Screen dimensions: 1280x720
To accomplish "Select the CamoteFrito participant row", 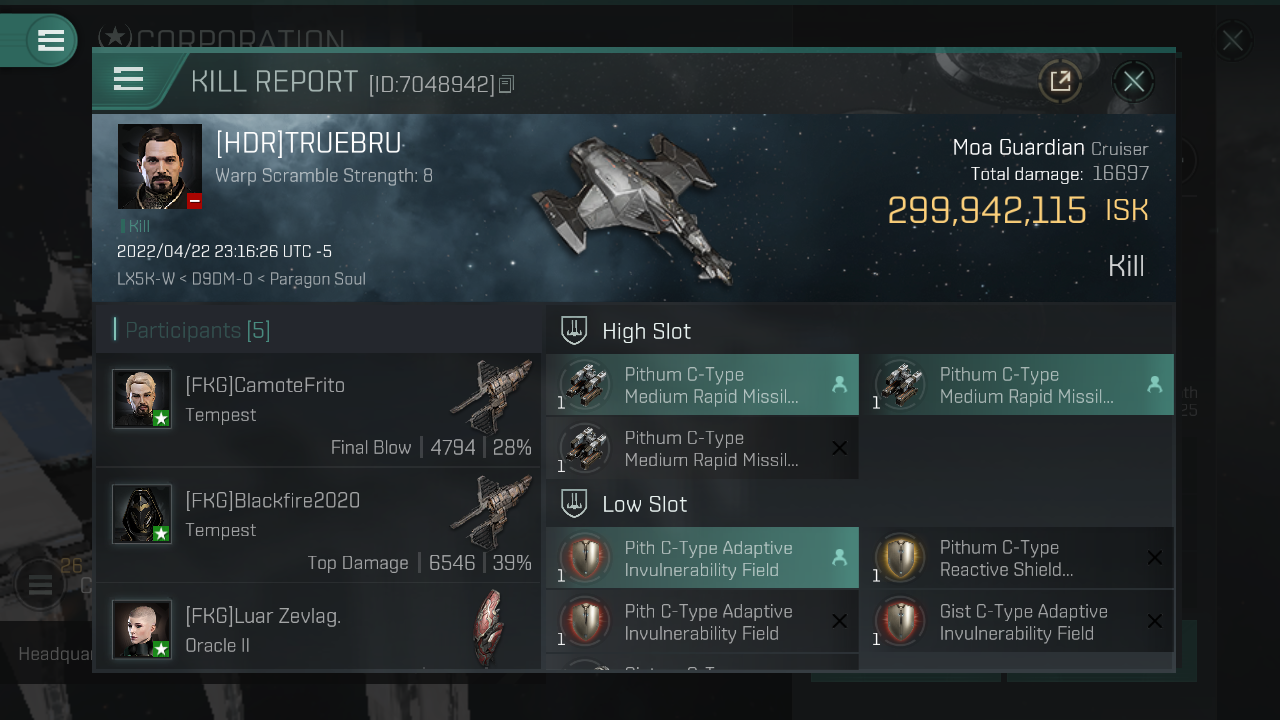I will click(x=318, y=410).
